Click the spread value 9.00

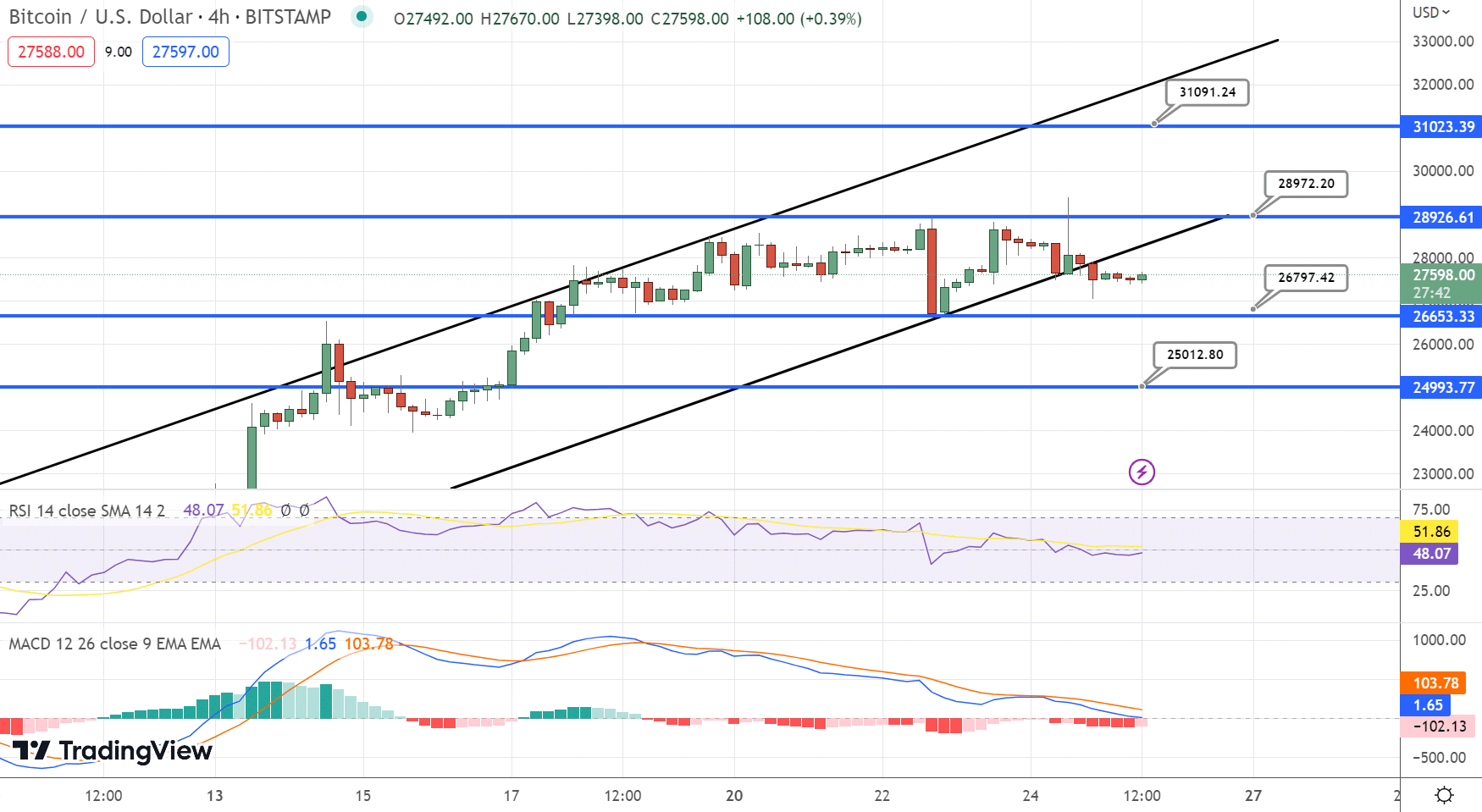click(119, 52)
